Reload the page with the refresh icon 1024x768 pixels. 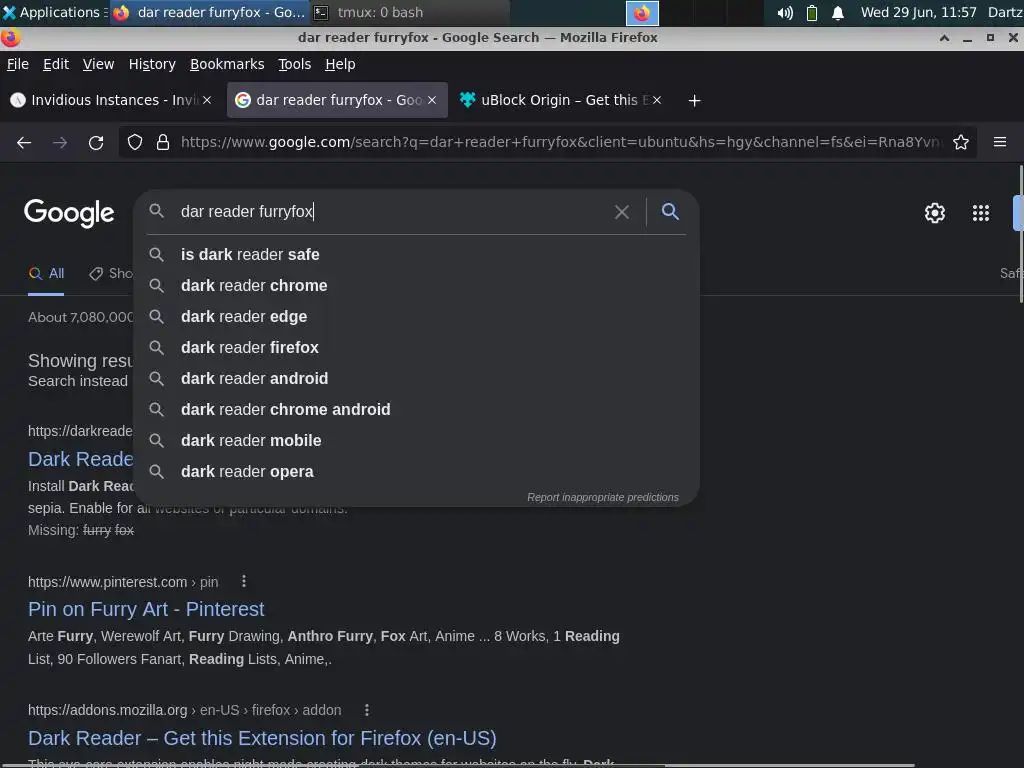click(96, 142)
